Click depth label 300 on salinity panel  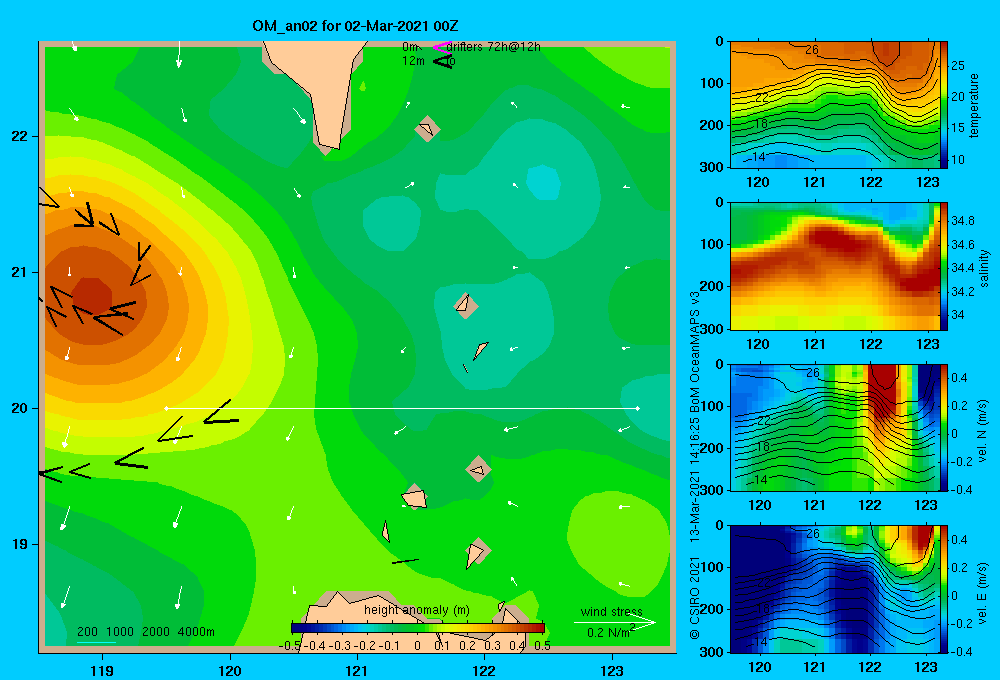point(713,329)
